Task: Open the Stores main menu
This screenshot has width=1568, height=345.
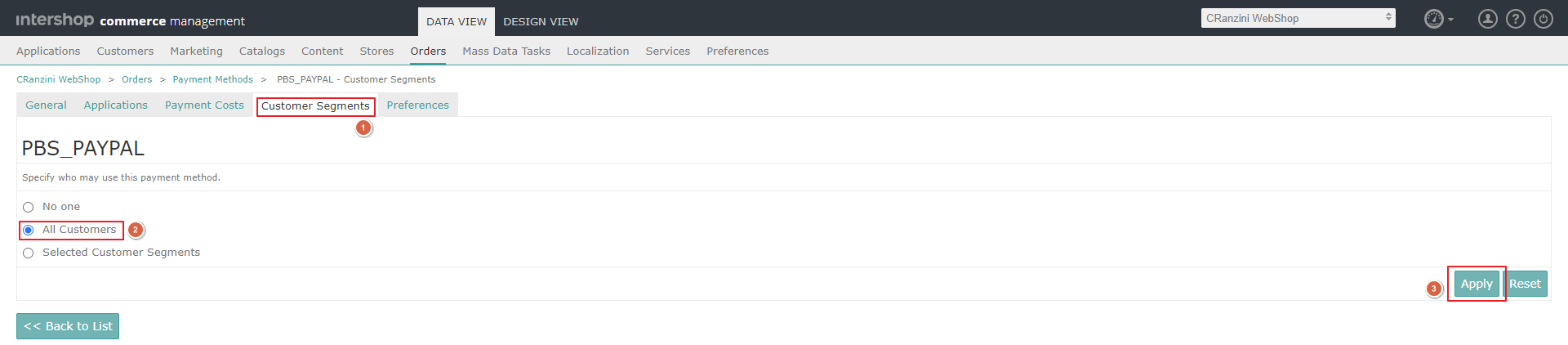Action: (x=377, y=51)
